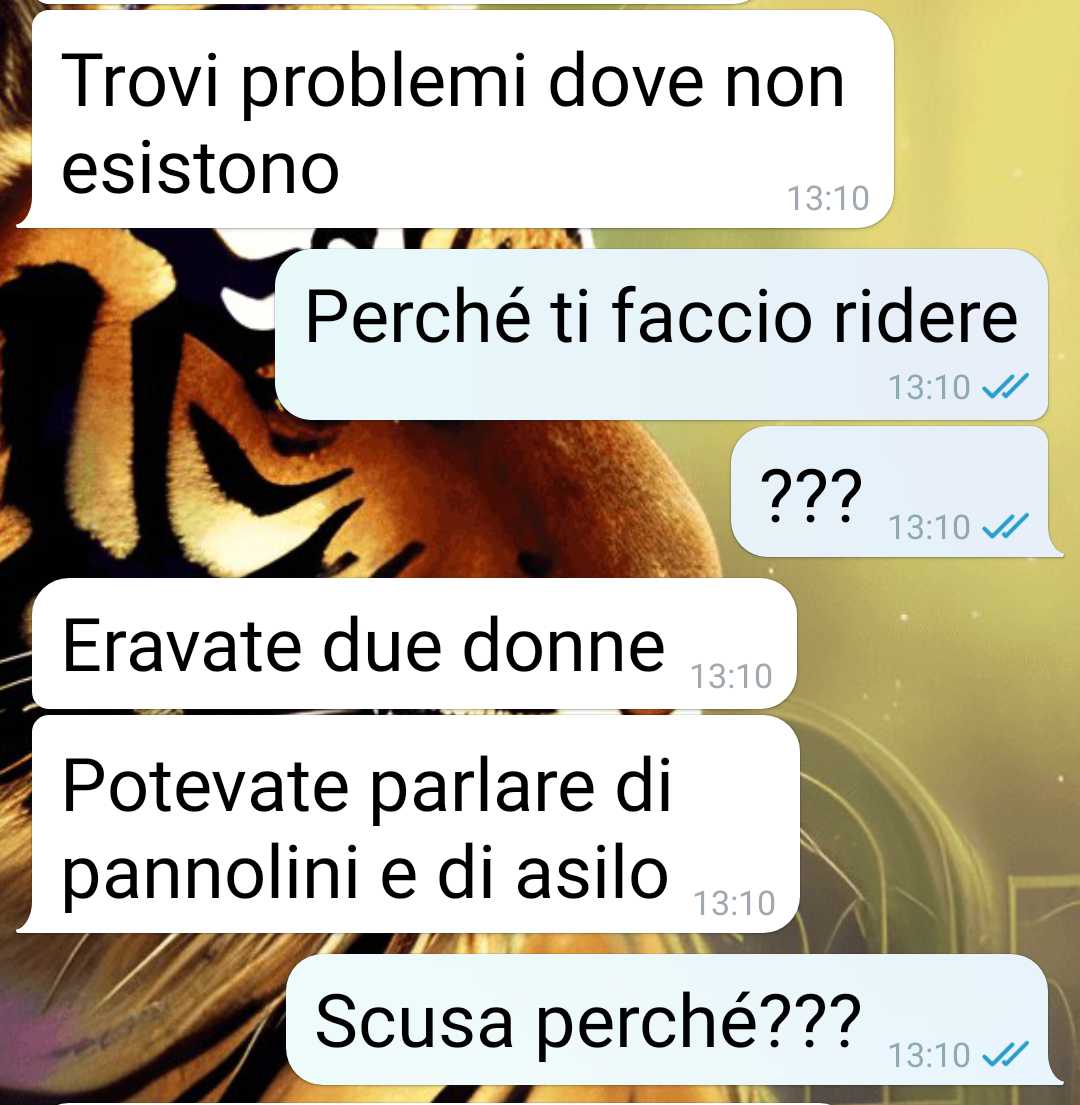Select the 'Perché ti faccio ridere' bubble
Viewport: 1080px width, 1105px height.
[x=661, y=335]
